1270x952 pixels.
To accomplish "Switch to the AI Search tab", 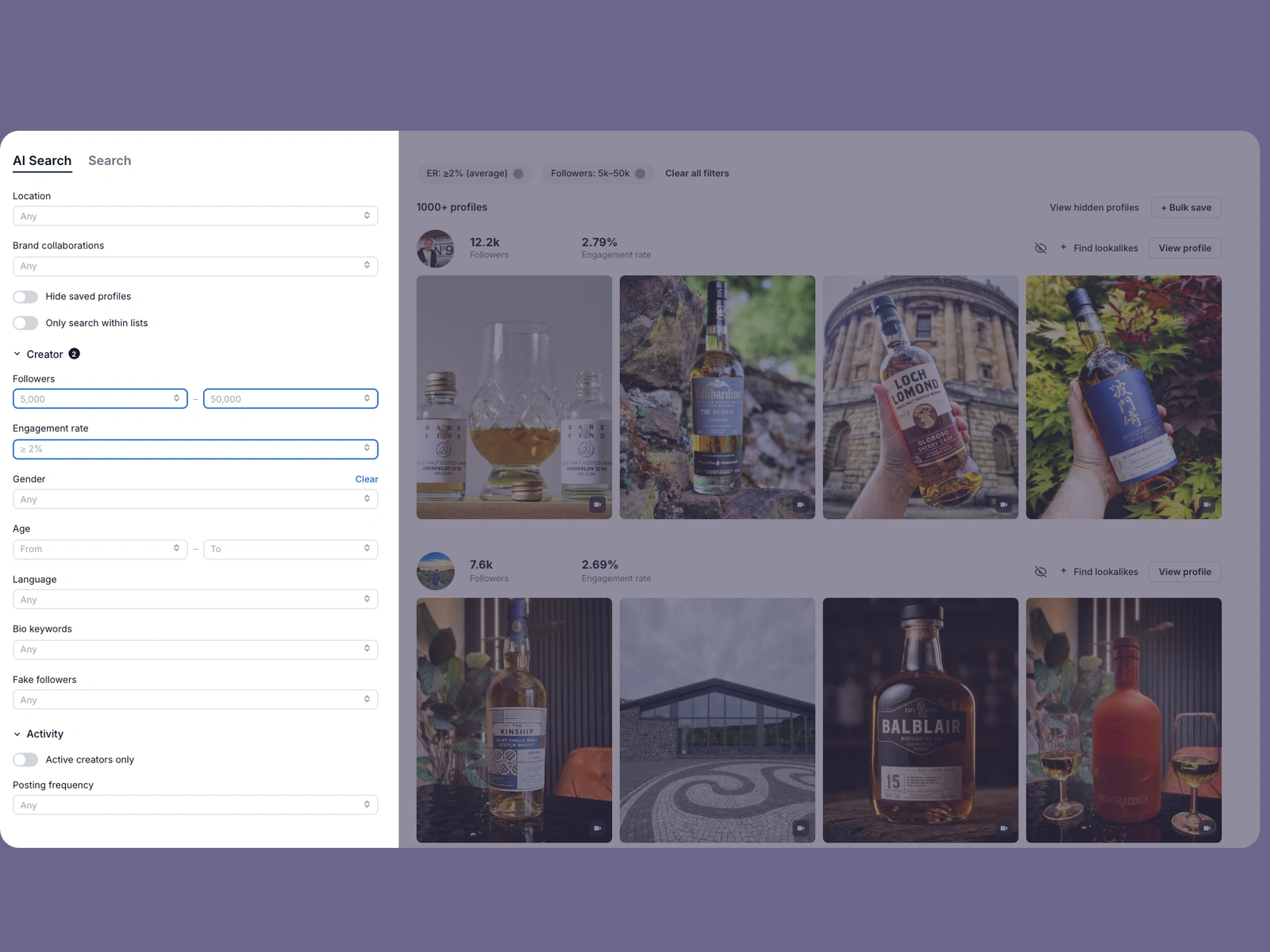I will pyautogui.click(x=42, y=160).
